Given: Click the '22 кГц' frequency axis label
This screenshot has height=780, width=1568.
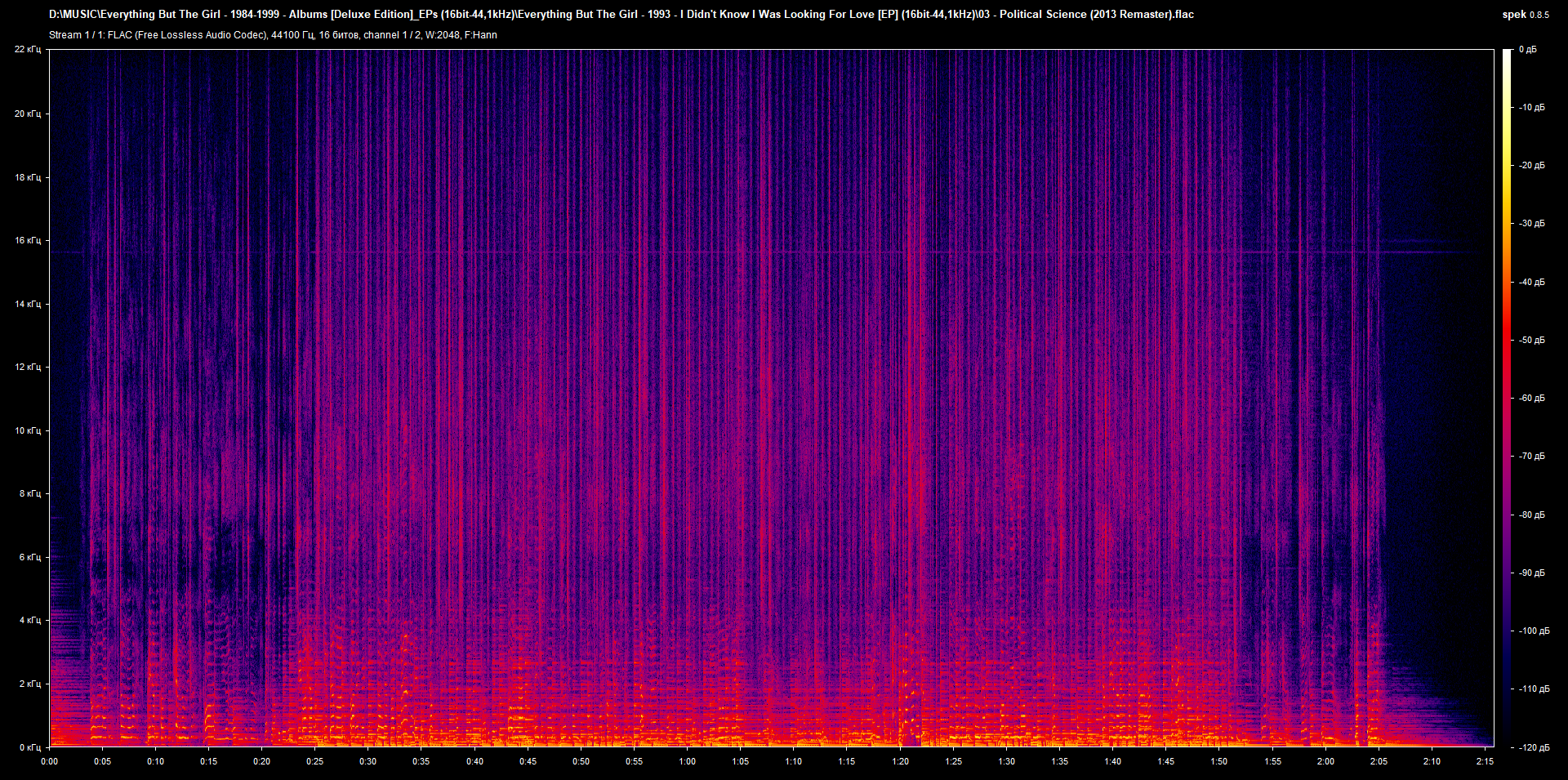Looking at the screenshot, I should (x=28, y=50).
